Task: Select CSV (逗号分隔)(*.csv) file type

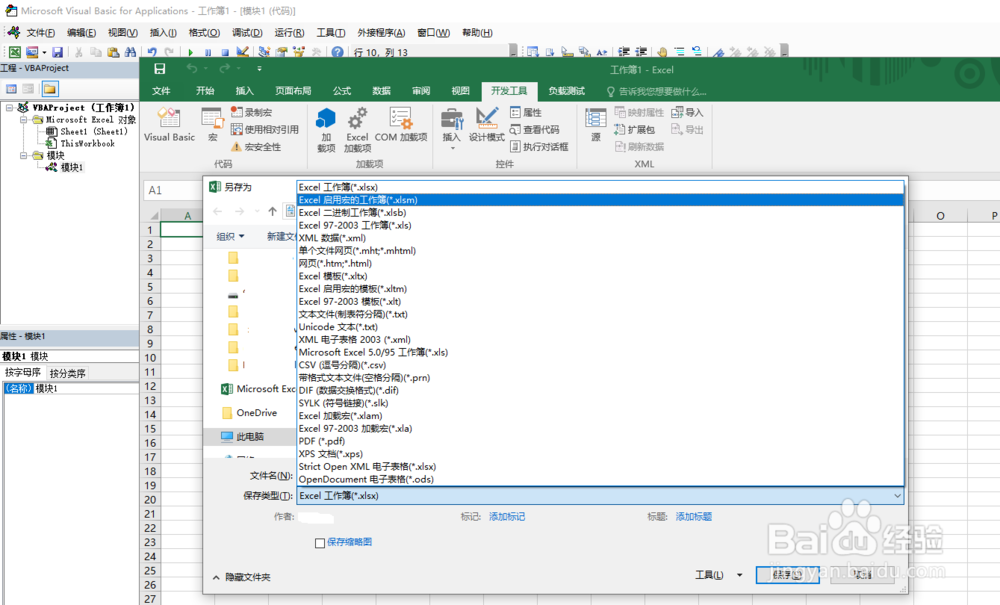Action: click(x=600, y=365)
